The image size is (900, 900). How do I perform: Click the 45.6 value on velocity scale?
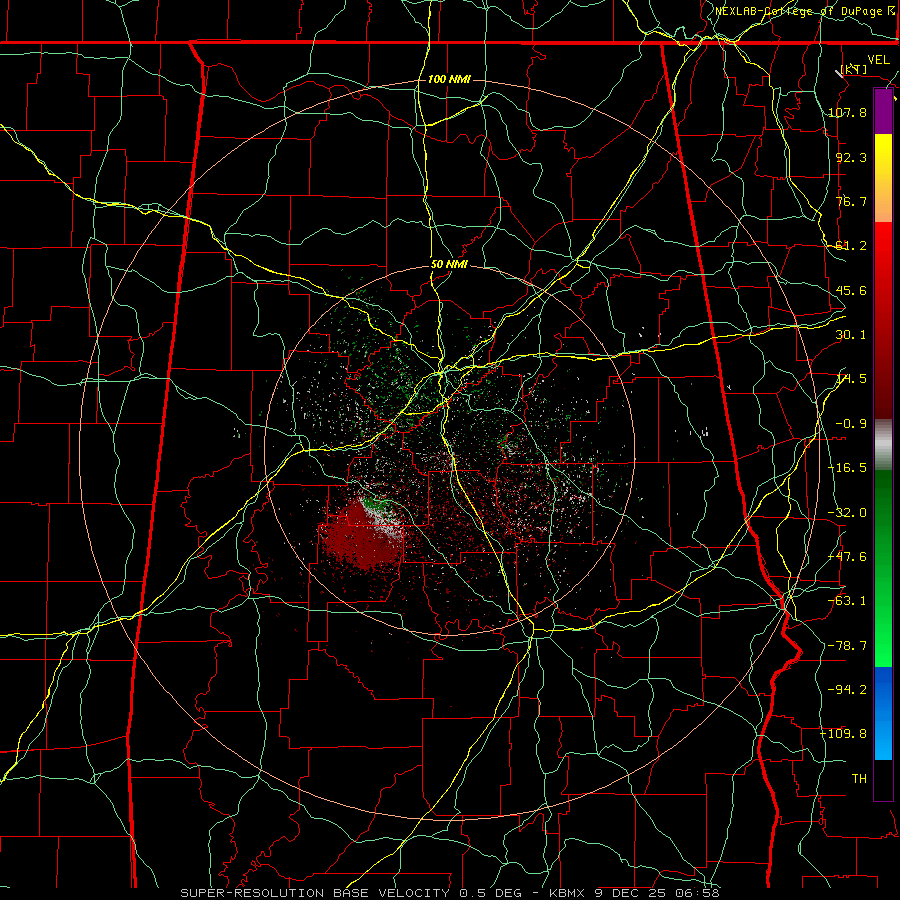(x=851, y=290)
